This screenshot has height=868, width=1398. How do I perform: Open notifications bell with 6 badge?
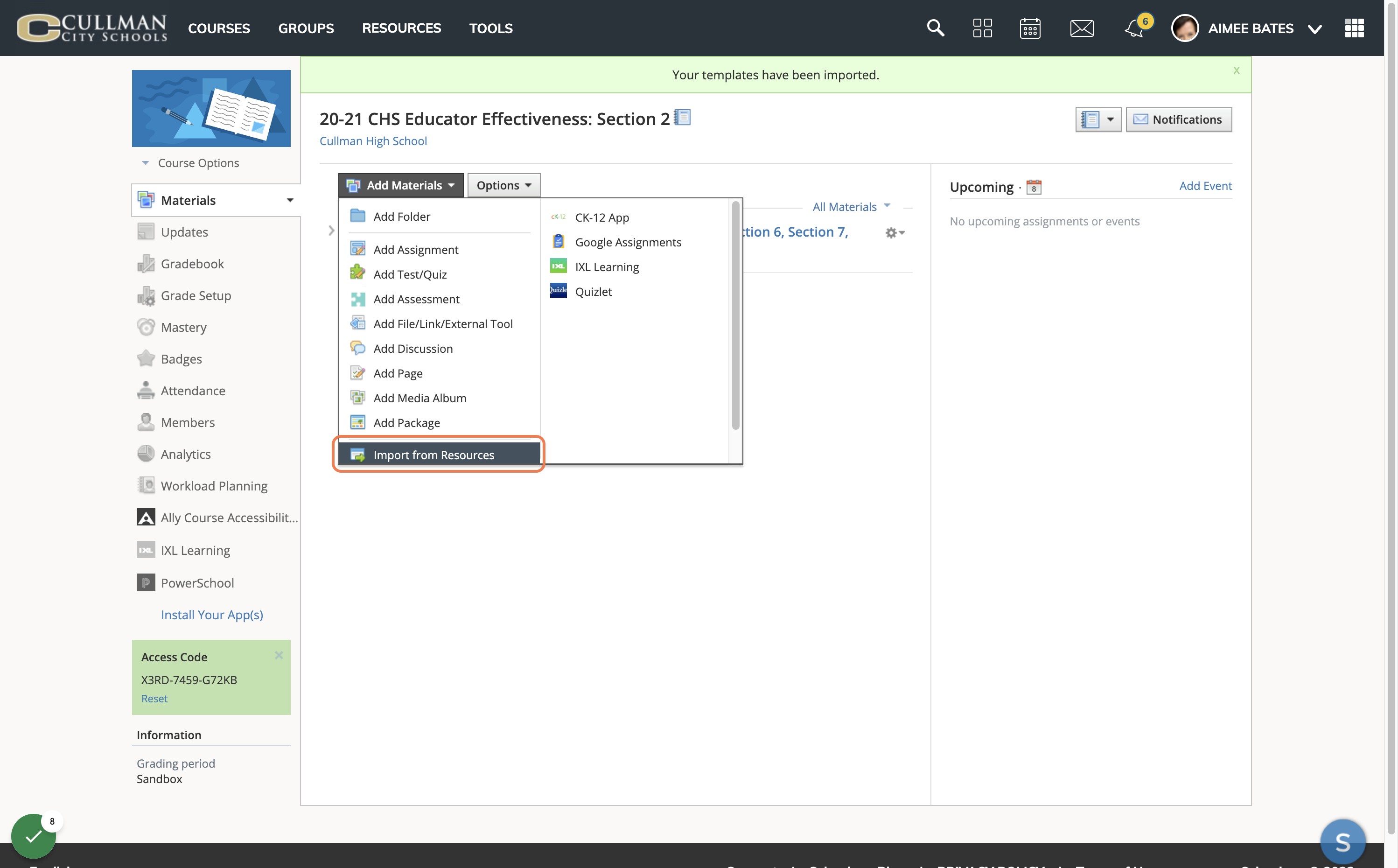(1136, 28)
